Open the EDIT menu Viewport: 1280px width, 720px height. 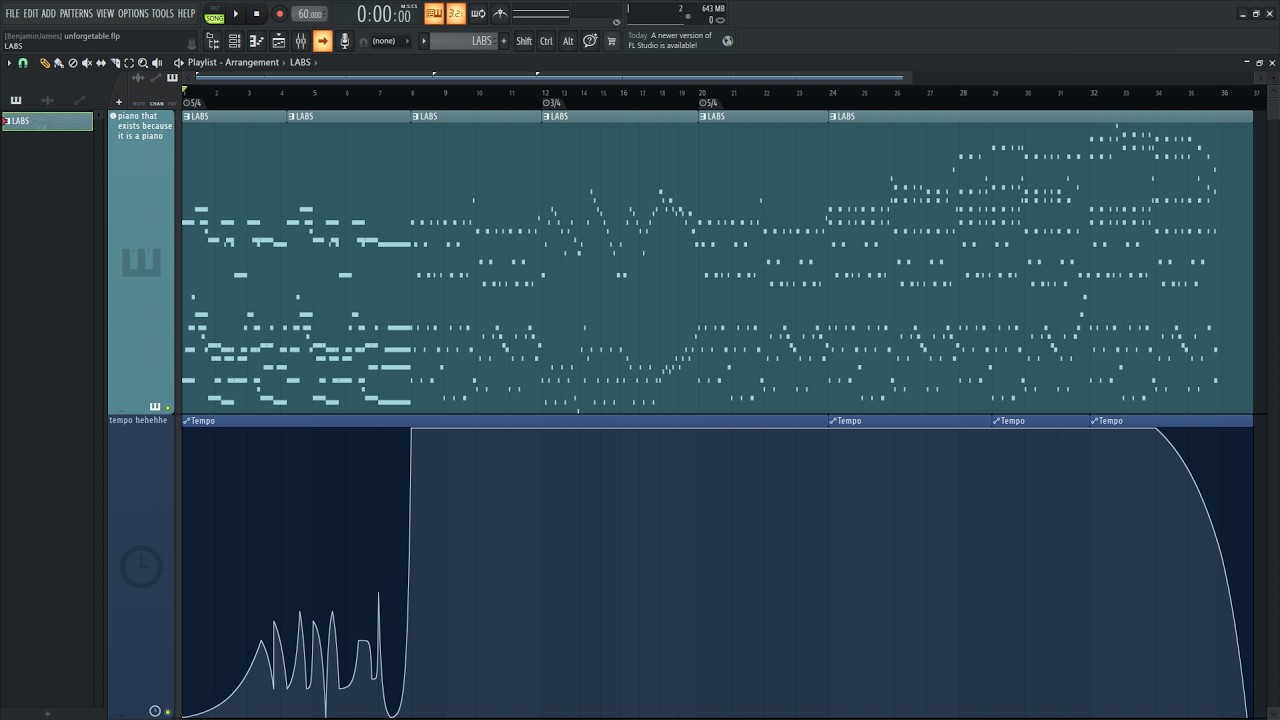coord(31,13)
